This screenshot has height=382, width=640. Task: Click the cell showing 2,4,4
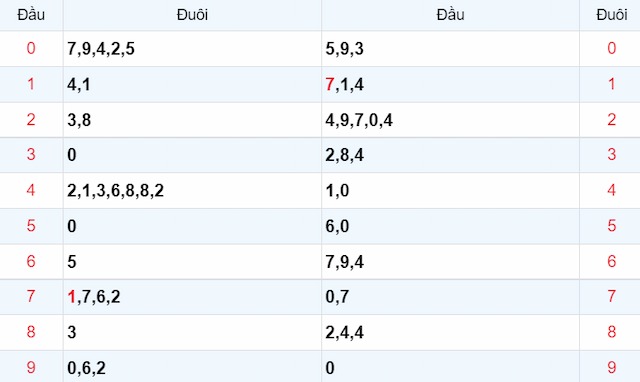point(450,332)
